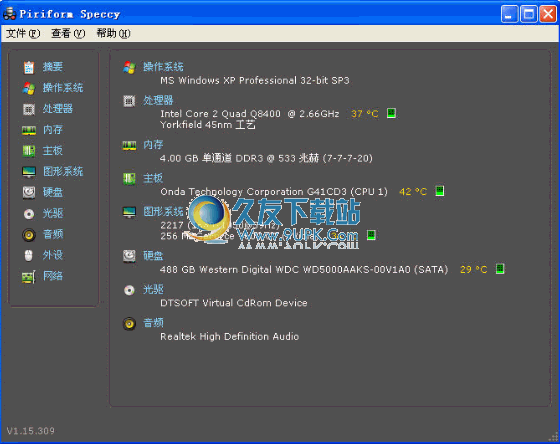Click monitor icon beside 图形系统 heading in main panel
The image size is (560, 444).
click(x=129, y=212)
